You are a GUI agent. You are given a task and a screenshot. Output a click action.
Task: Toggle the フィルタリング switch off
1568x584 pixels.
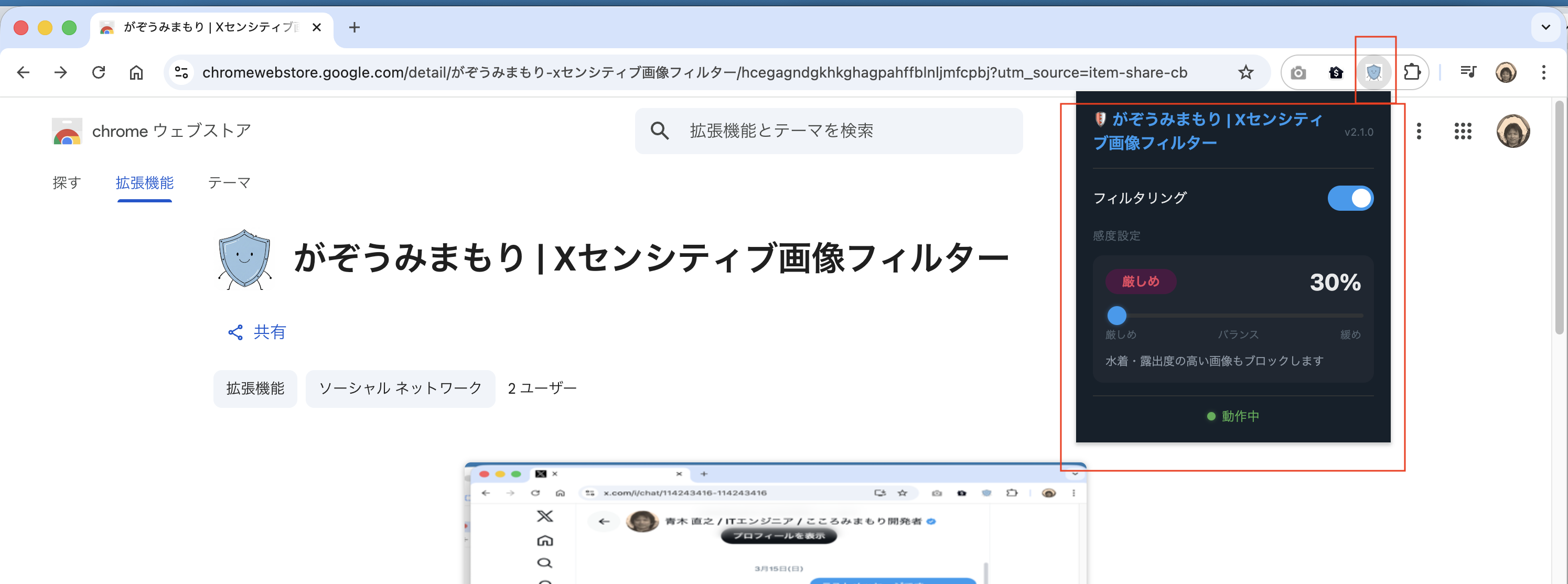(1351, 198)
